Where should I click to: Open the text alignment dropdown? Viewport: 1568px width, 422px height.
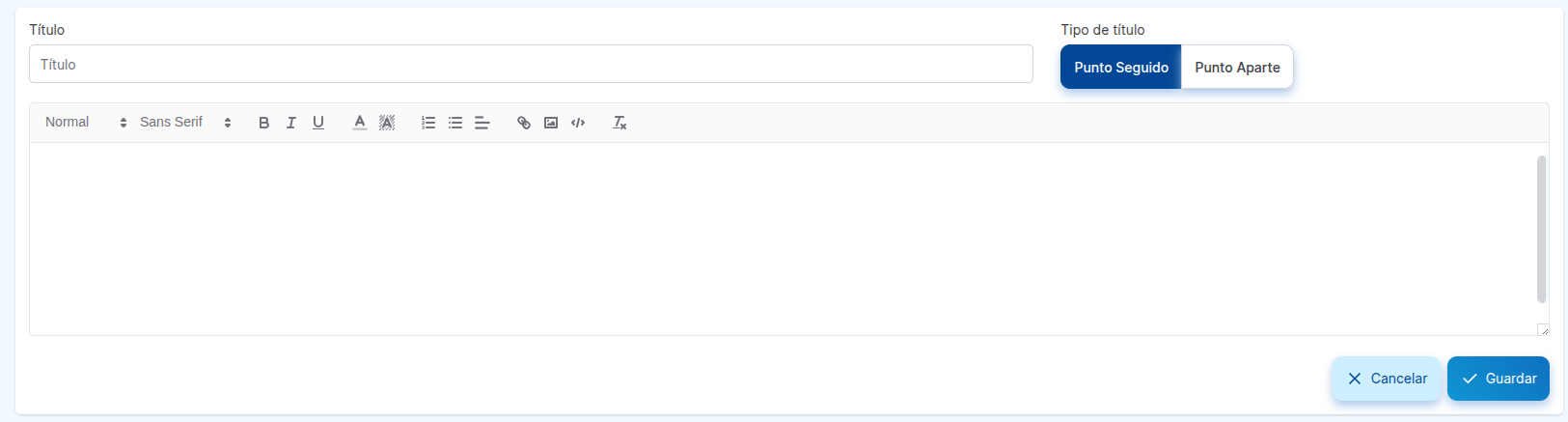pos(482,123)
